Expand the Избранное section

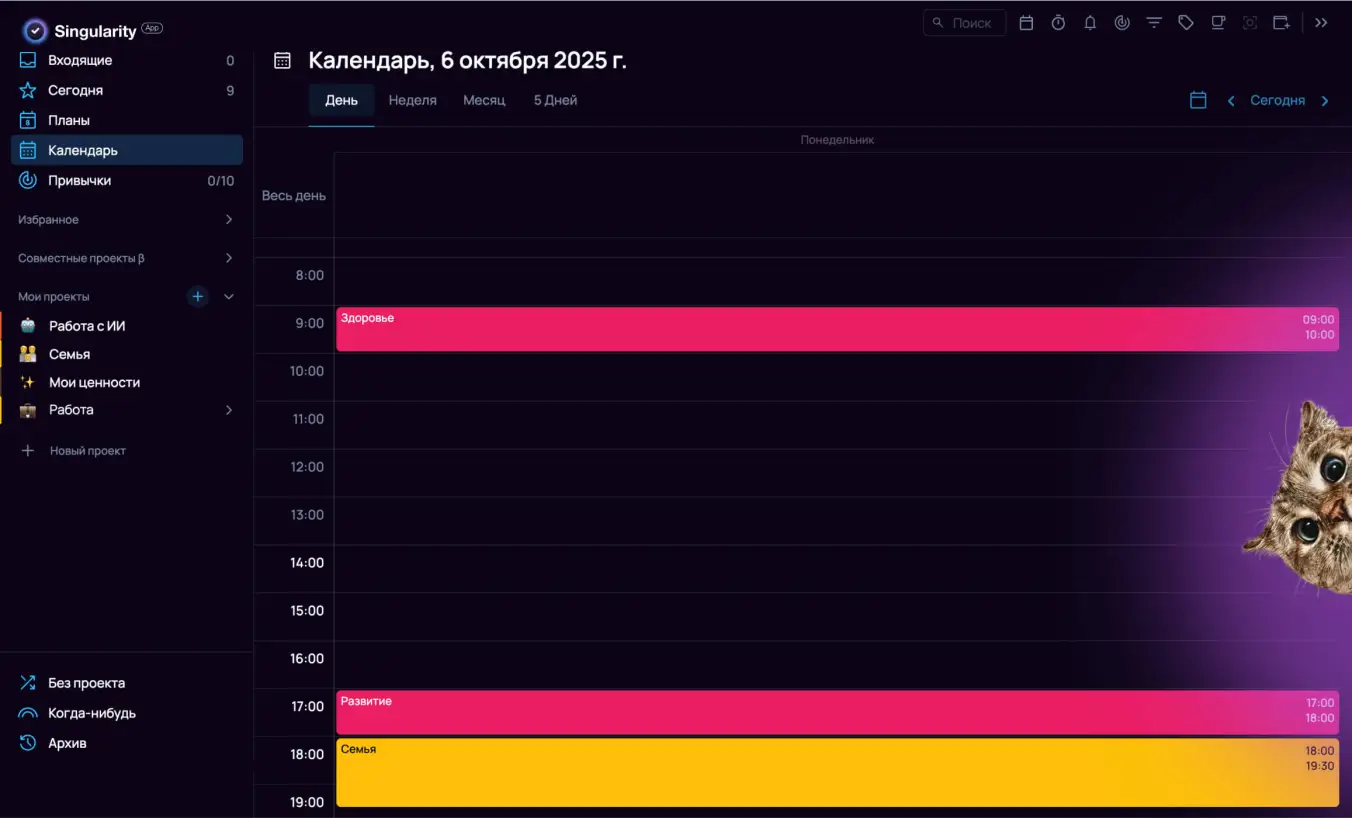coord(228,220)
